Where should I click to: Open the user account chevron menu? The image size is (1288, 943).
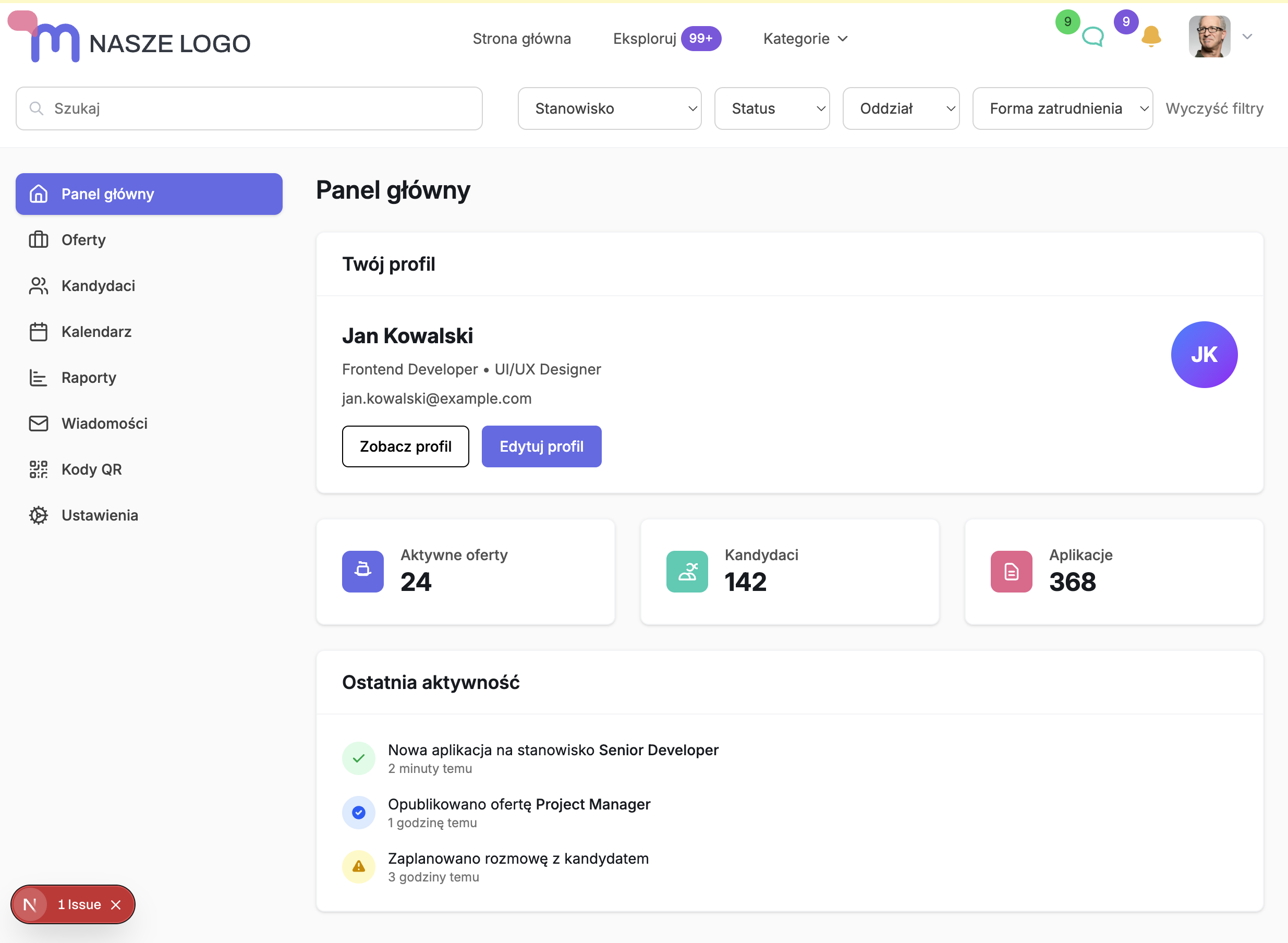pyautogui.click(x=1247, y=37)
